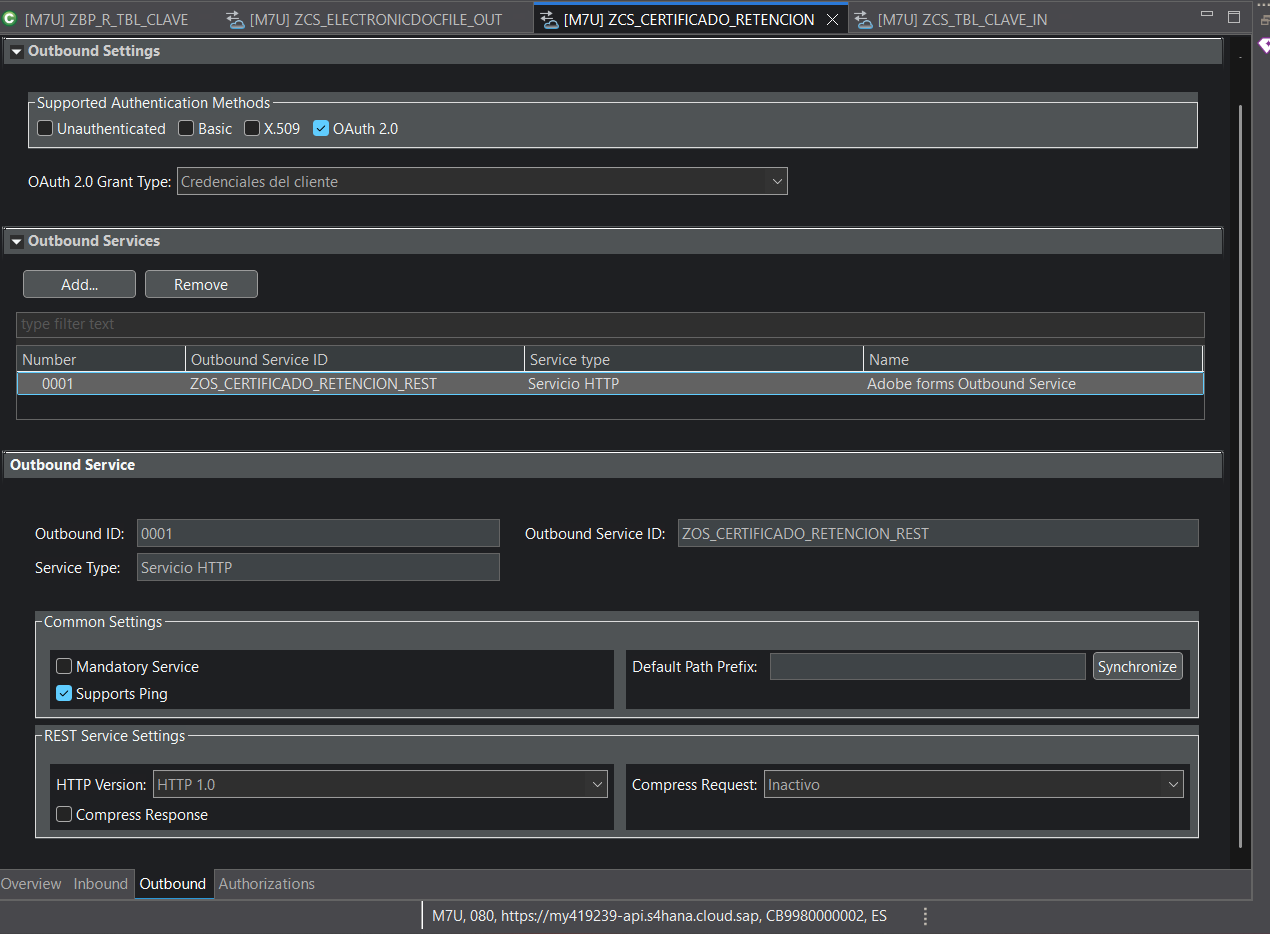Open the OAuth 2.0 Grant Type dropdown
This screenshot has width=1270, height=934.
pyautogui.click(x=482, y=182)
